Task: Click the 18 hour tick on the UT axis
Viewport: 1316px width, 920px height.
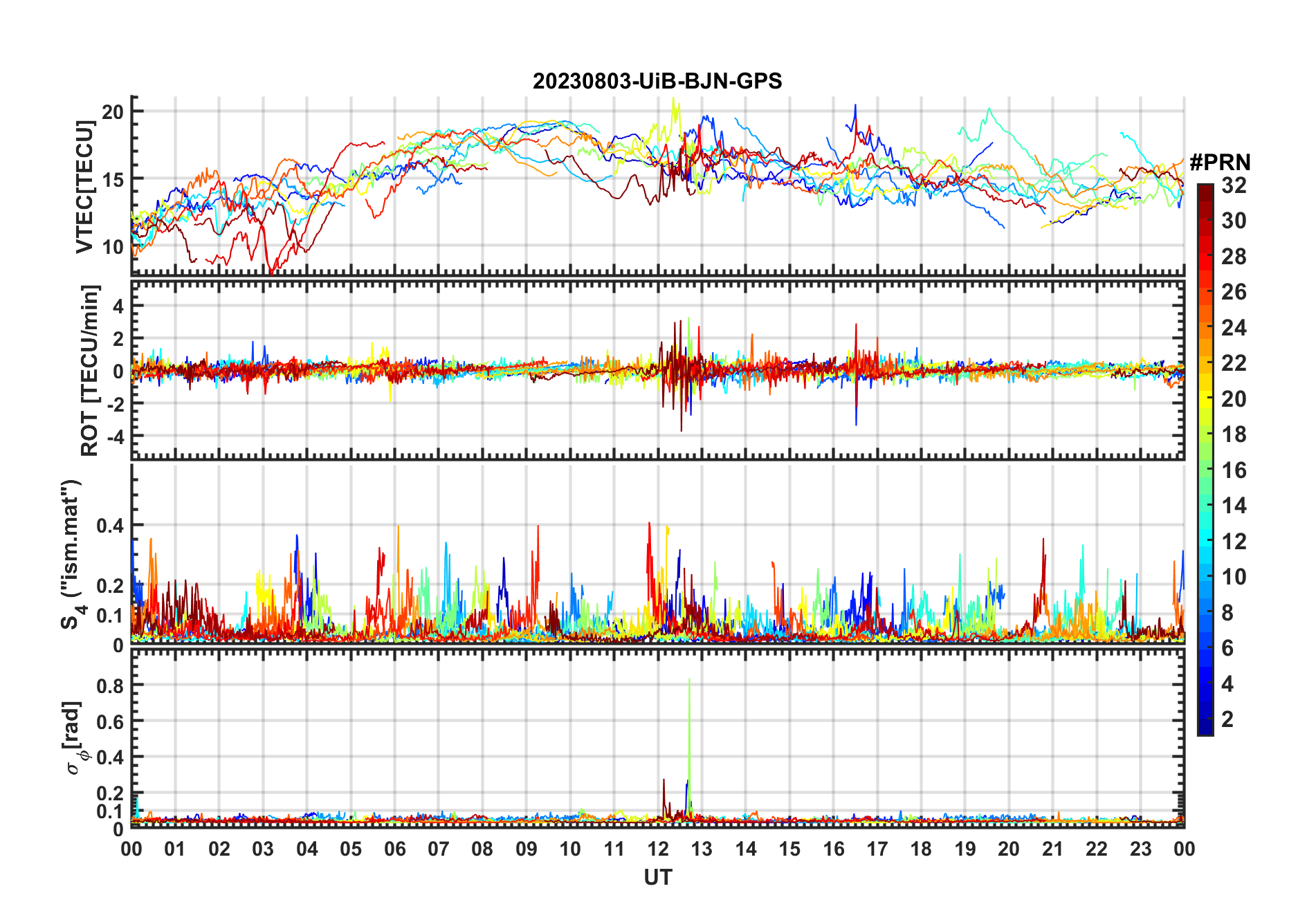Action: click(921, 849)
